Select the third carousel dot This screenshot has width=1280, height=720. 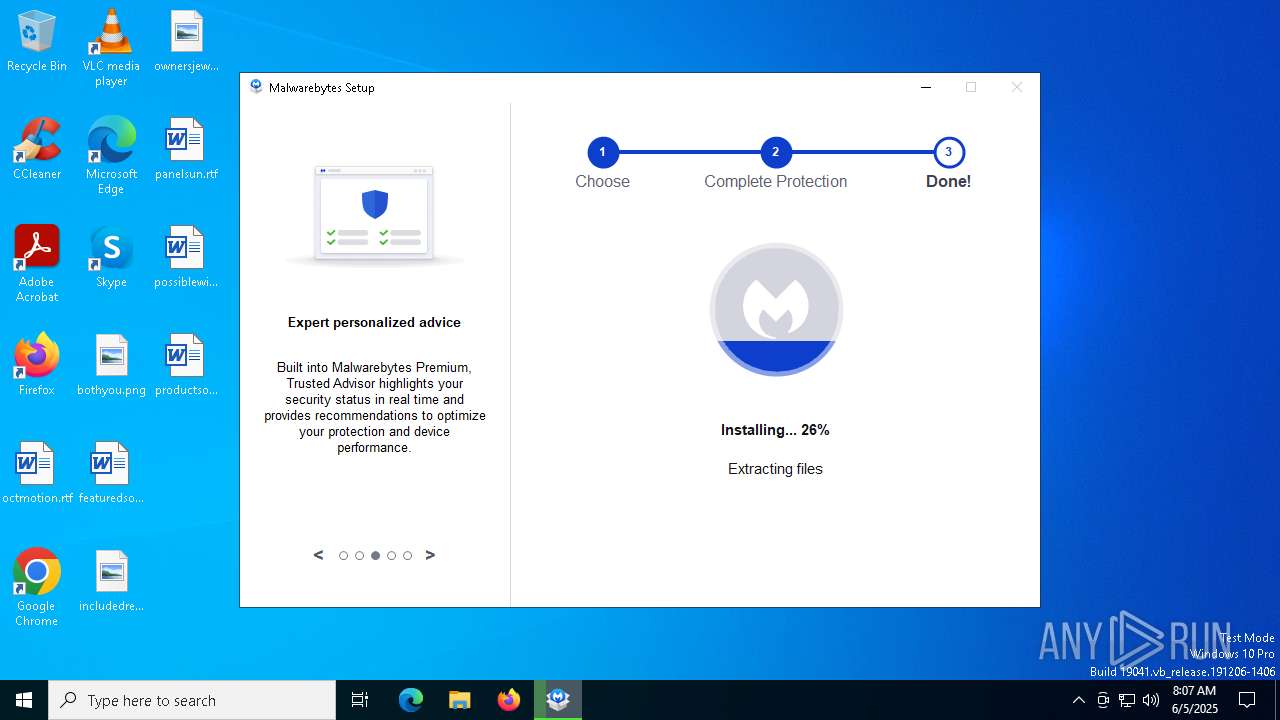375,556
